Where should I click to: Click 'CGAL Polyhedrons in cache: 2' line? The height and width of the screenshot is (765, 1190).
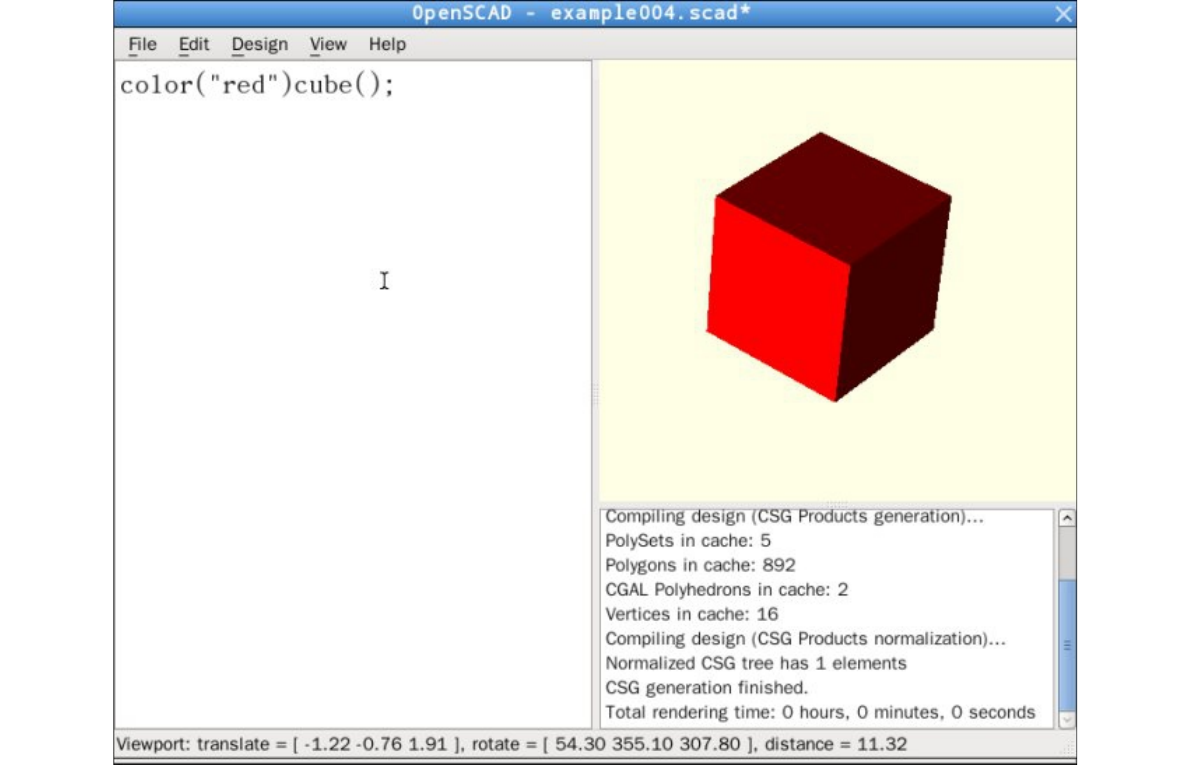click(726, 590)
